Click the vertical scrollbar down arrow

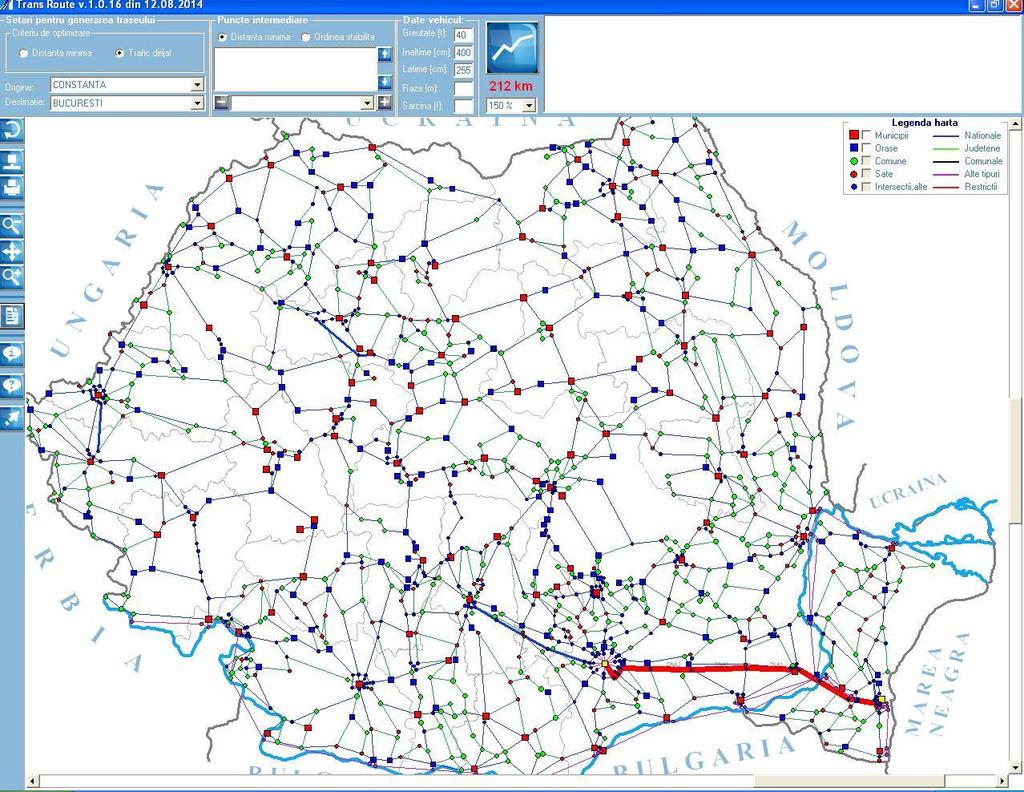(x=1016, y=767)
